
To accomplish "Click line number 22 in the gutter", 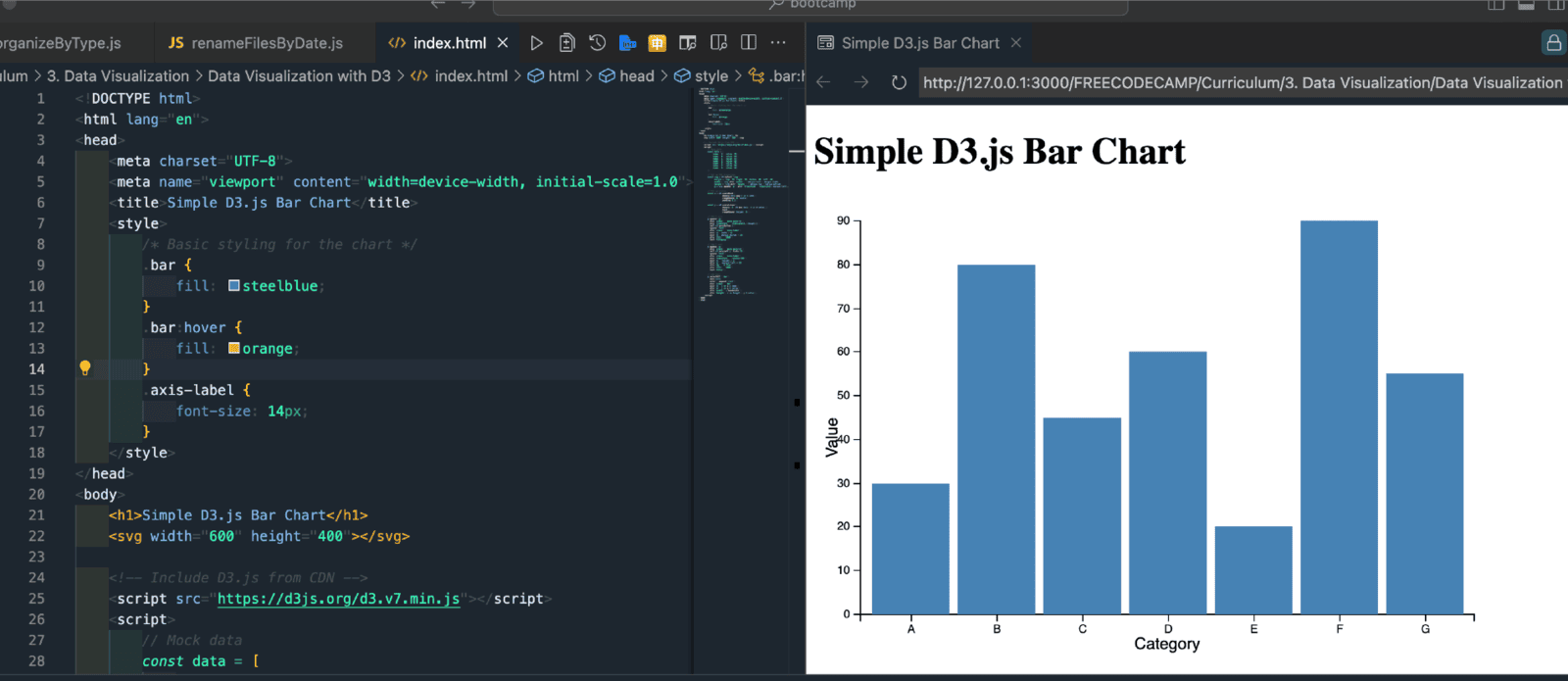I will click(x=36, y=536).
